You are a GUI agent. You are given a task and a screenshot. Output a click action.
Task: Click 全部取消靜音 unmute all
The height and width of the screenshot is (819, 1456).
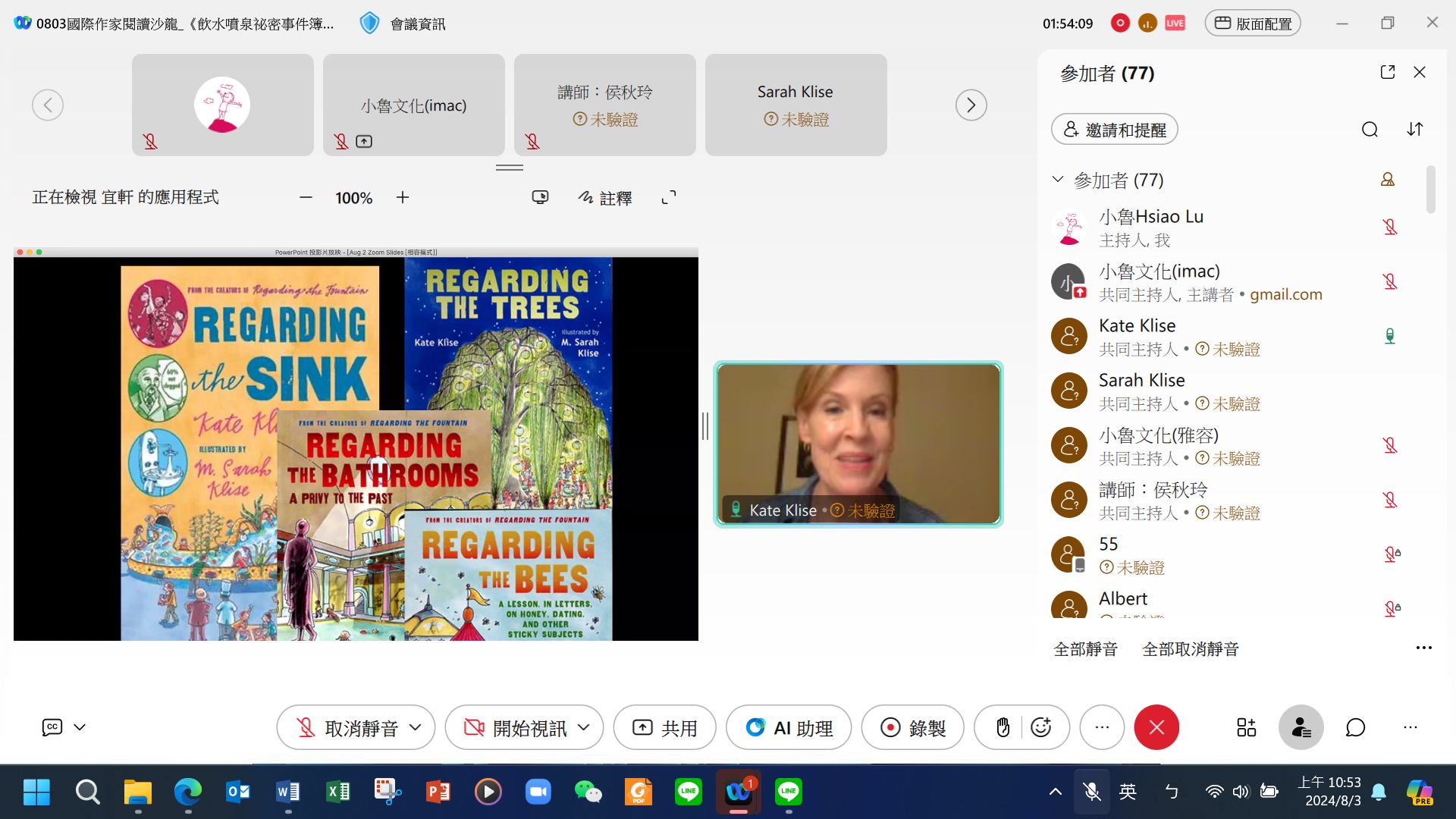click(x=1191, y=649)
